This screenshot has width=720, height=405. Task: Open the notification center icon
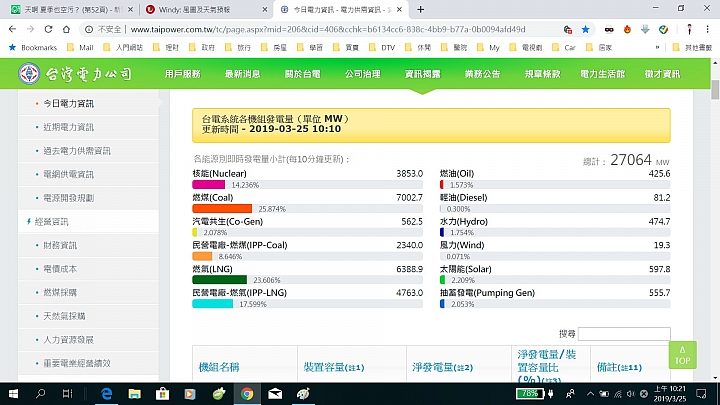pyautogui.click(x=701, y=394)
